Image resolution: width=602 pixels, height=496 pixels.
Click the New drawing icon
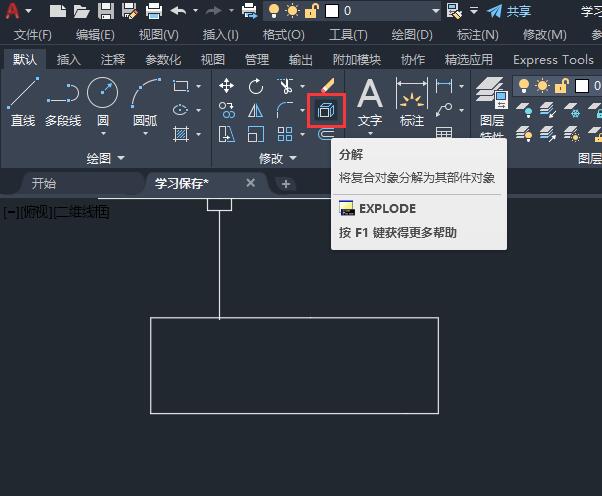tap(58, 11)
